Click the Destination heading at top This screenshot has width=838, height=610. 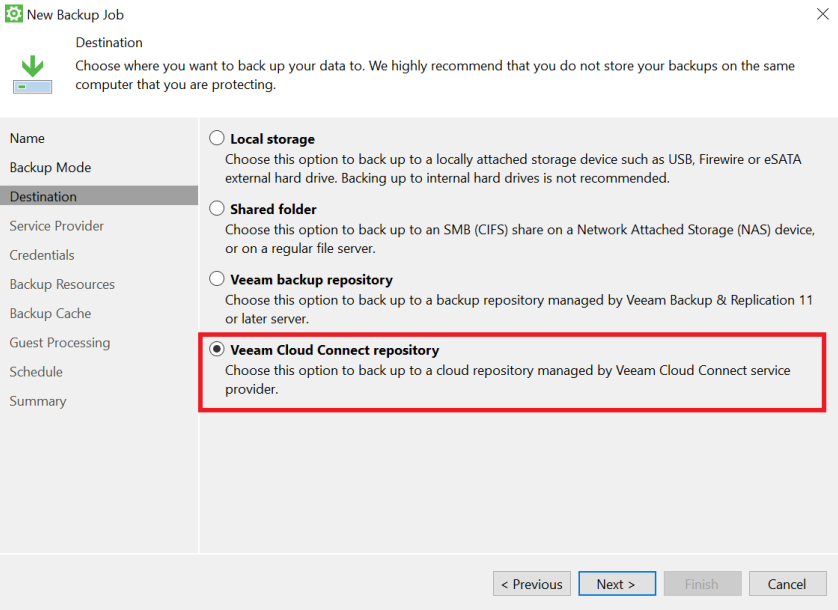point(109,42)
